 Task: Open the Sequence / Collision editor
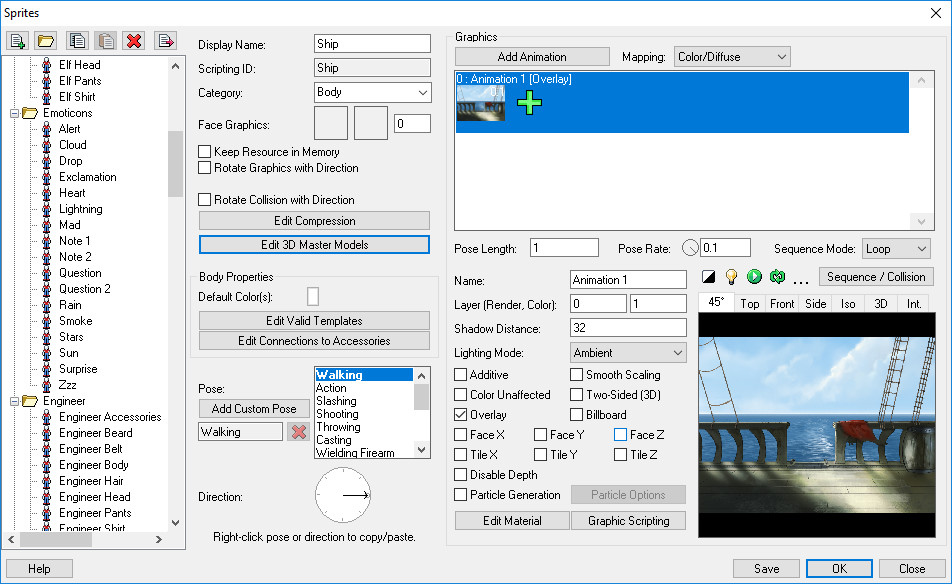click(877, 277)
